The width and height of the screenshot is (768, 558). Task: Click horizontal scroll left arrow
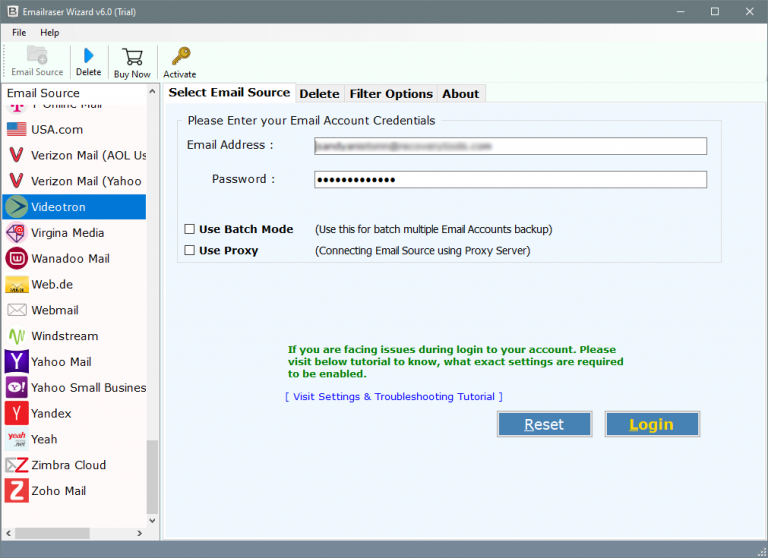click(8, 533)
